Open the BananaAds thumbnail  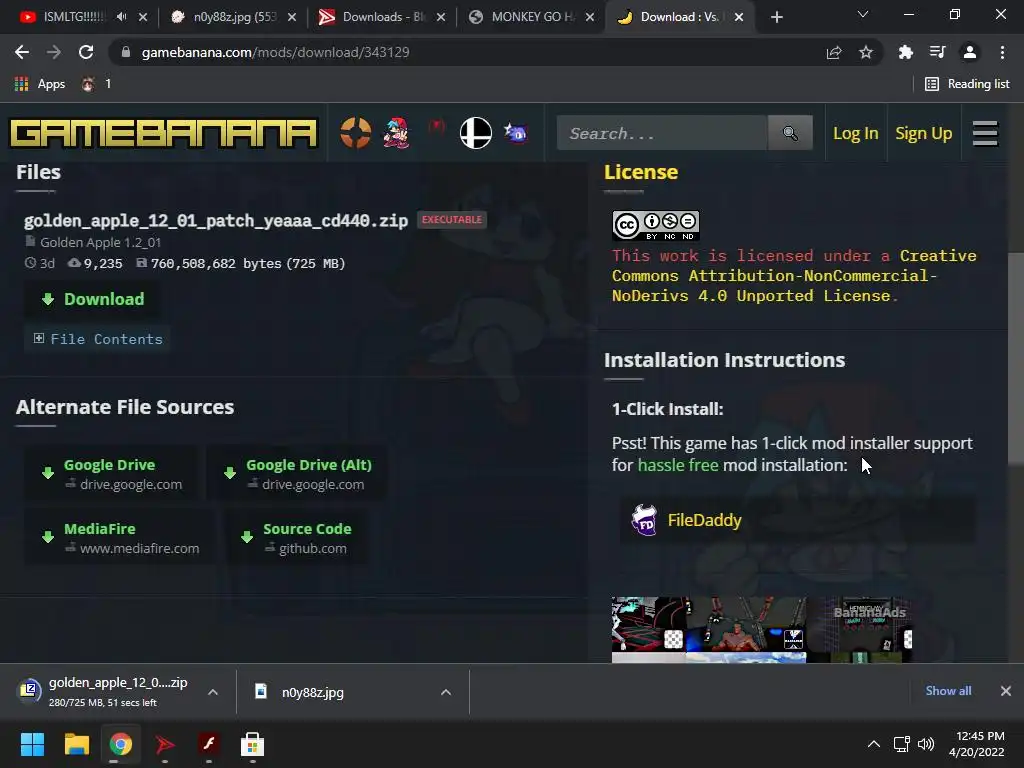761,629
